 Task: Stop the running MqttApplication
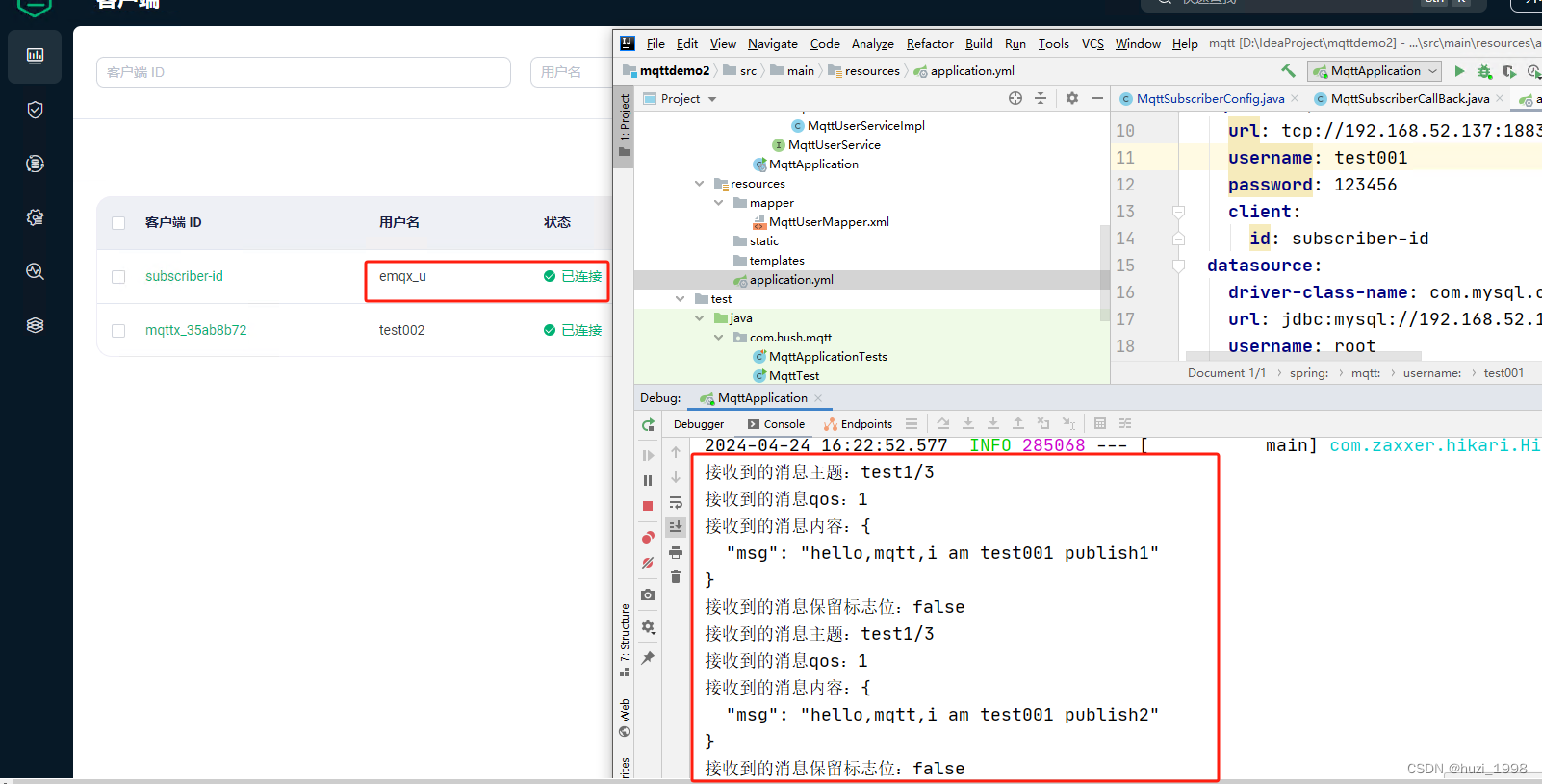pyautogui.click(x=648, y=506)
